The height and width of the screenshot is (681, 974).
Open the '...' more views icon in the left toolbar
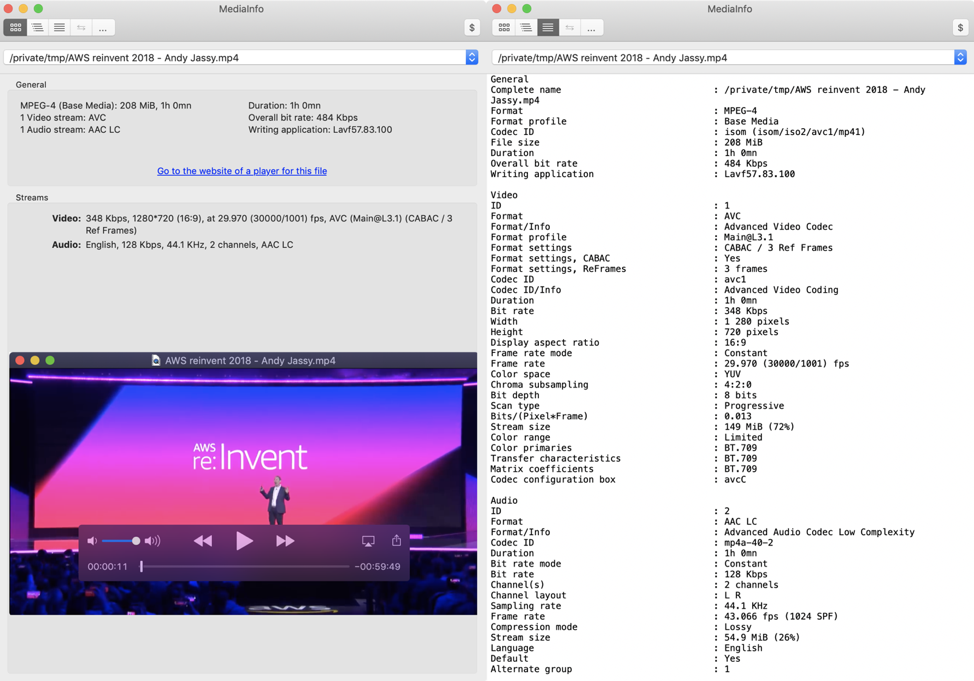[102, 27]
